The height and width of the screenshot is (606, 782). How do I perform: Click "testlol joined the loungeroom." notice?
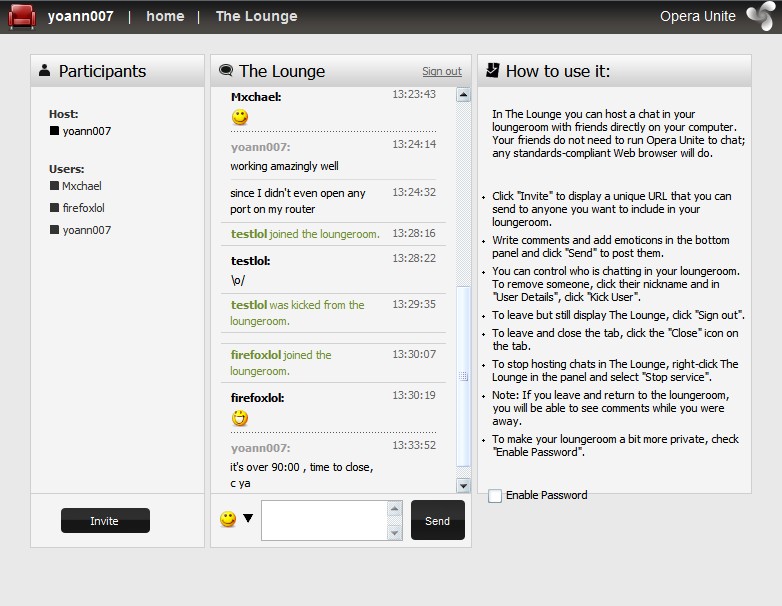tap(305, 234)
